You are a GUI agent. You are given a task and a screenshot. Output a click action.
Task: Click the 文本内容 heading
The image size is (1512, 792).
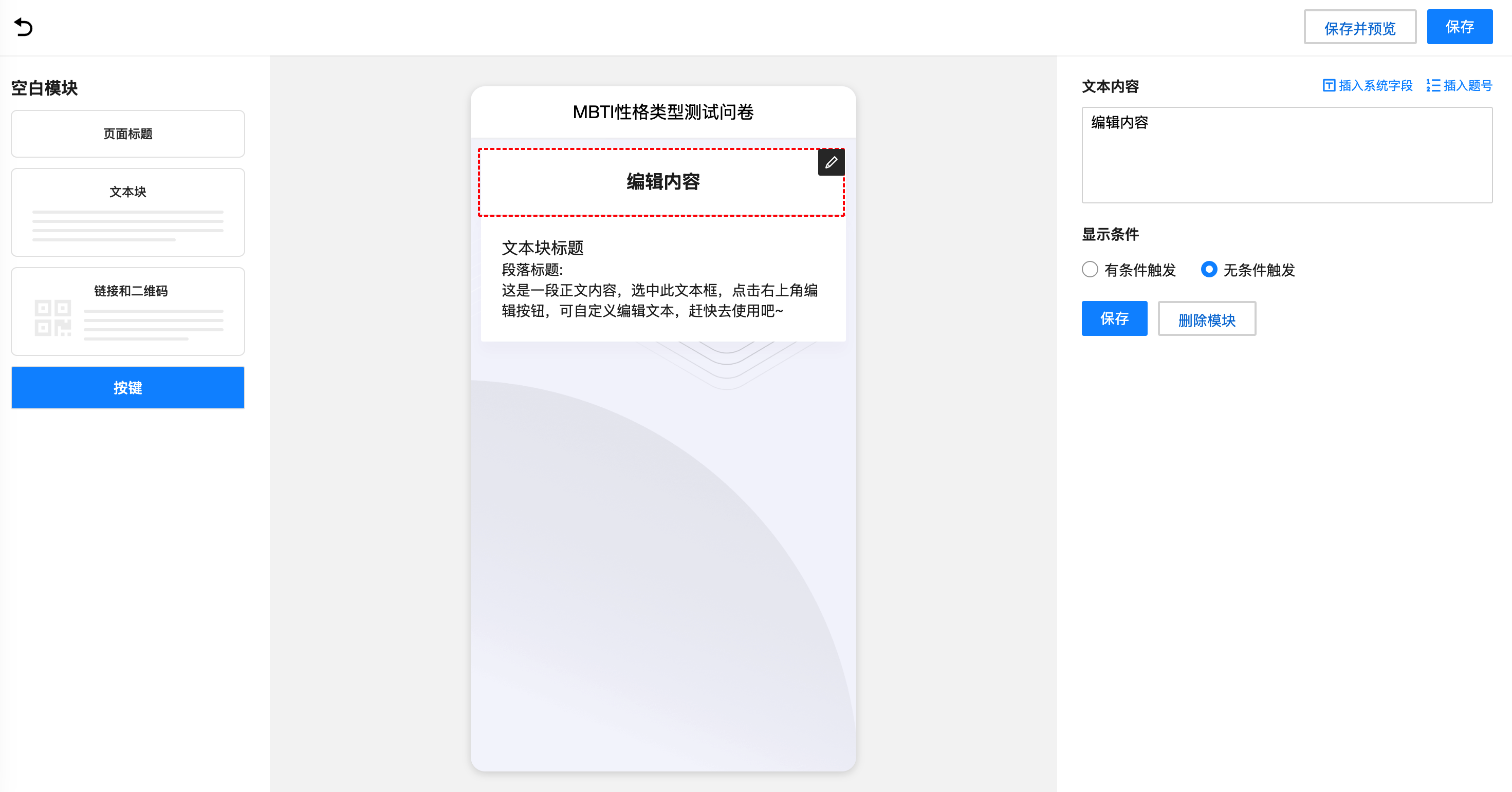[1110, 87]
